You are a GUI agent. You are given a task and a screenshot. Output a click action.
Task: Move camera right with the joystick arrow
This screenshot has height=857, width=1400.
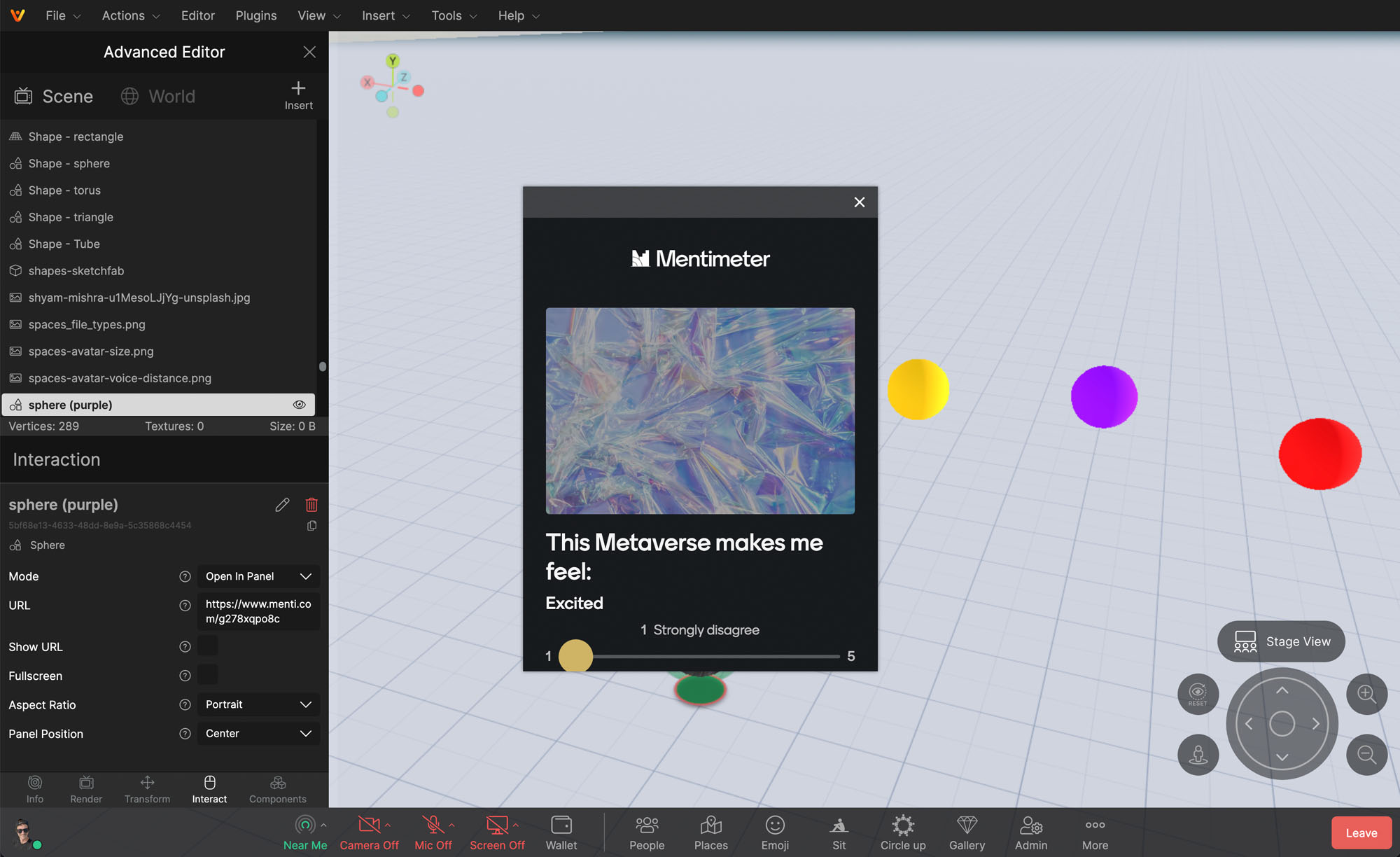click(x=1315, y=723)
